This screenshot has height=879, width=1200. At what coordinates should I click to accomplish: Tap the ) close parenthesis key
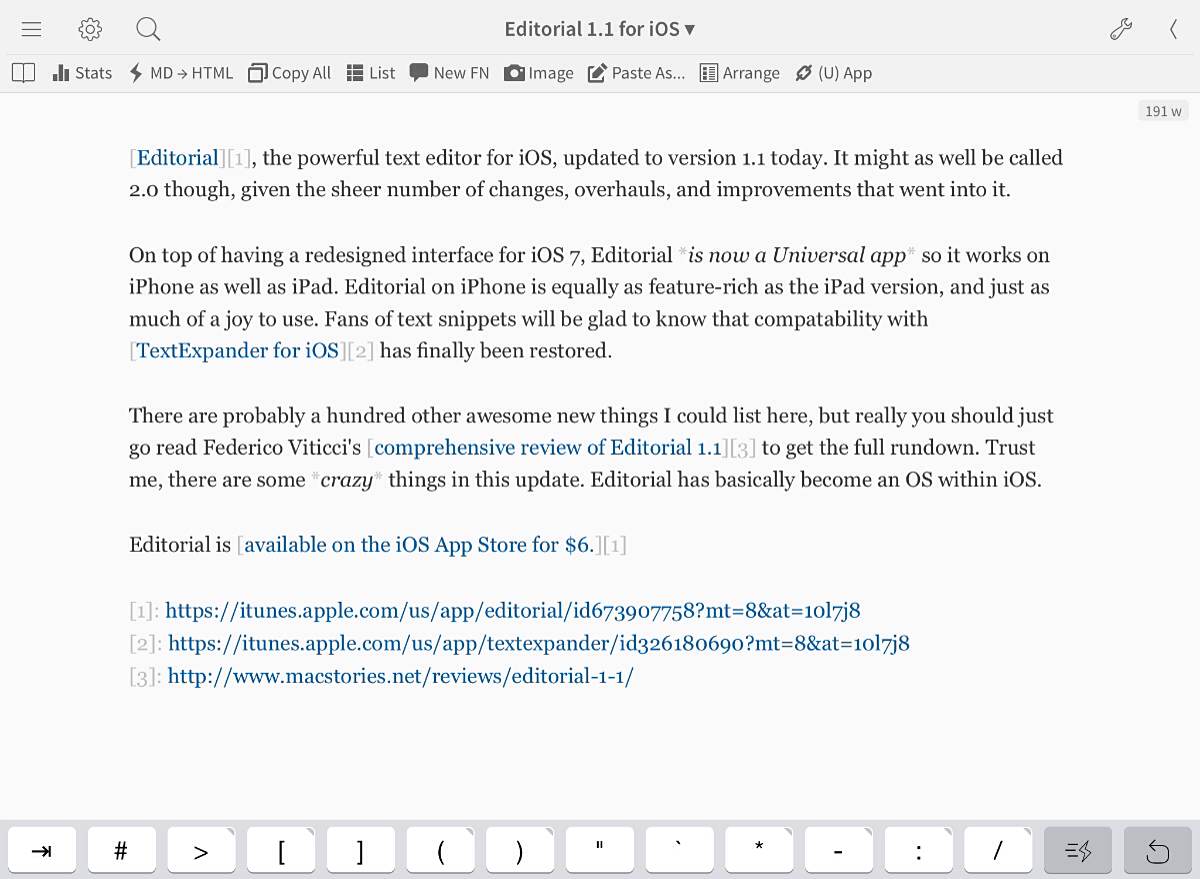pyautogui.click(x=520, y=851)
